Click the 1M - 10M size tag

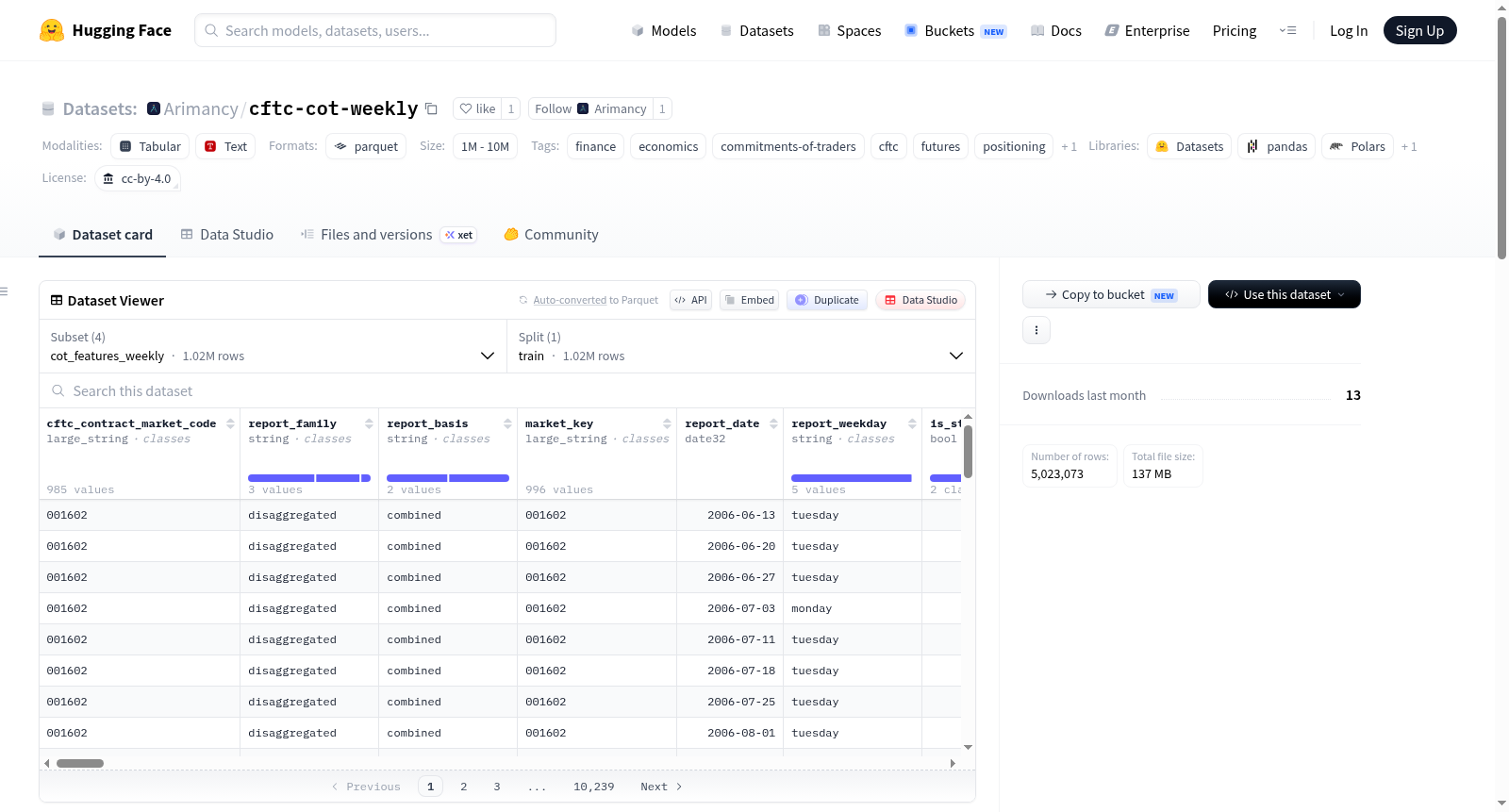coord(485,146)
